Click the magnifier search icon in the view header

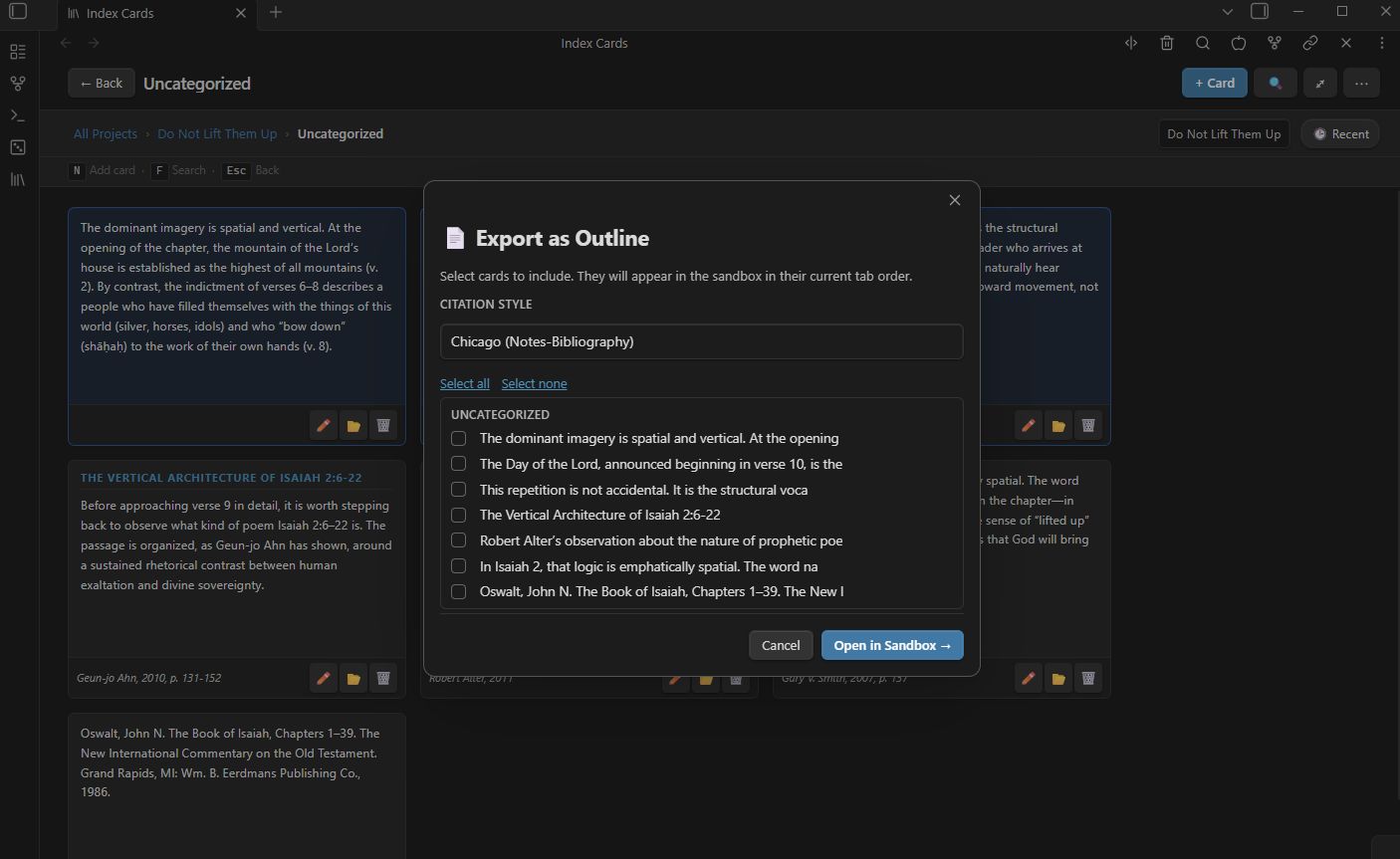click(1203, 43)
